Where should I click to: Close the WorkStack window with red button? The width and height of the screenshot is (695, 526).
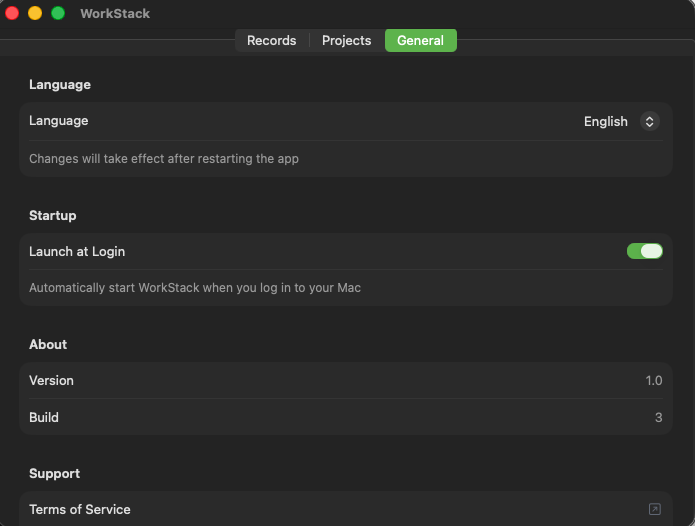12,13
